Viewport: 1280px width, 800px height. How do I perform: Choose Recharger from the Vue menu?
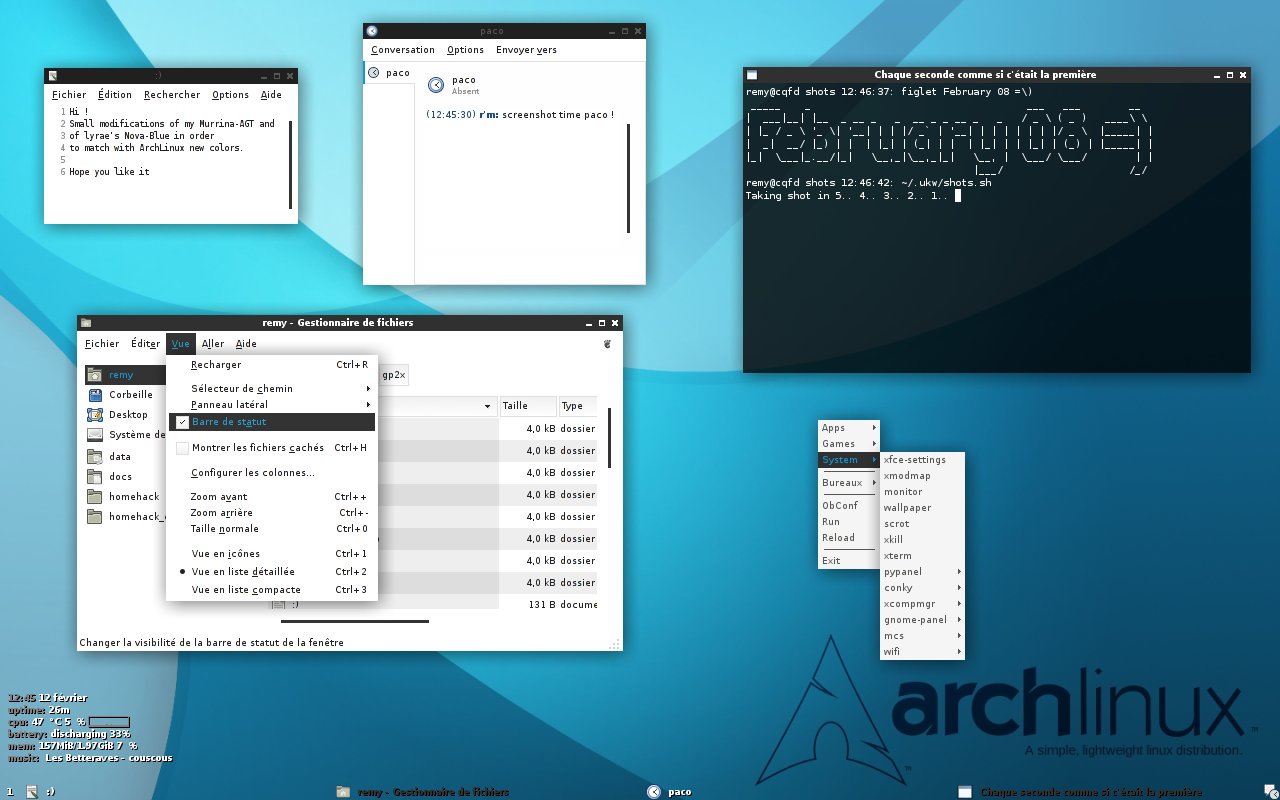[x=271, y=365]
